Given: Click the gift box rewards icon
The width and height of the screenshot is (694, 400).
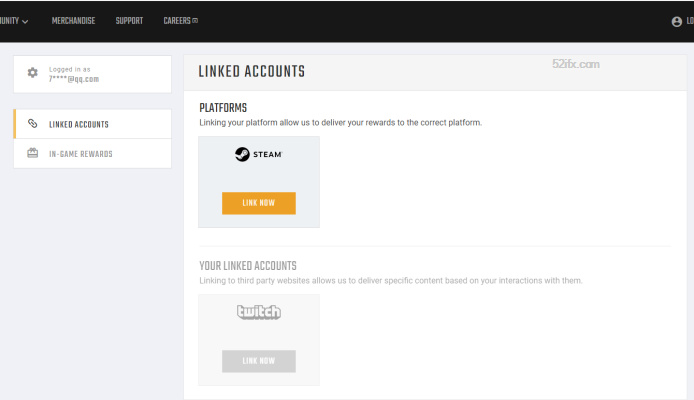Looking at the screenshot, I should click(x=32, y=153).
